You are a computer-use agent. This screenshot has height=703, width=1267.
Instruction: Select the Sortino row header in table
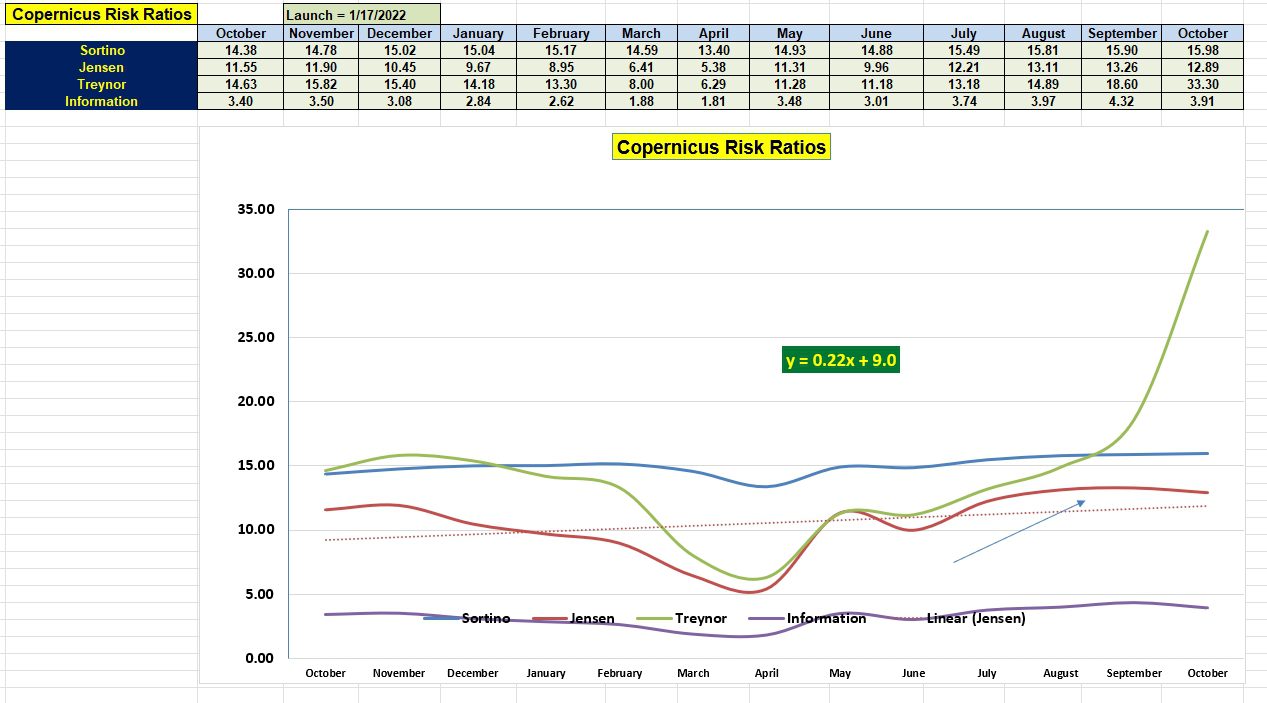pyautogui.click(x=101, y=50)
